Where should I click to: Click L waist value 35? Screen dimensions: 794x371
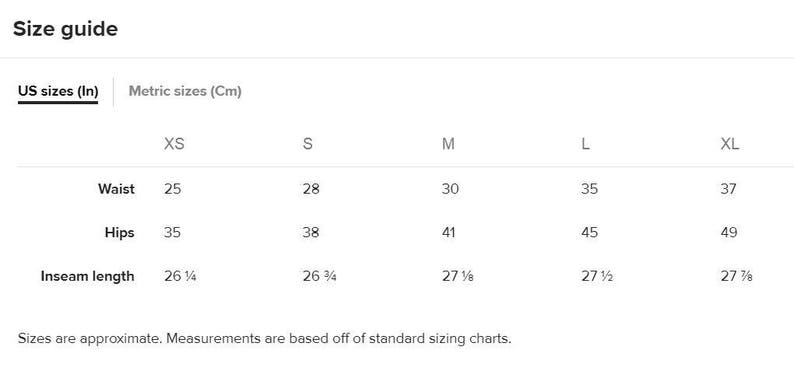click(x=589, y=189)
